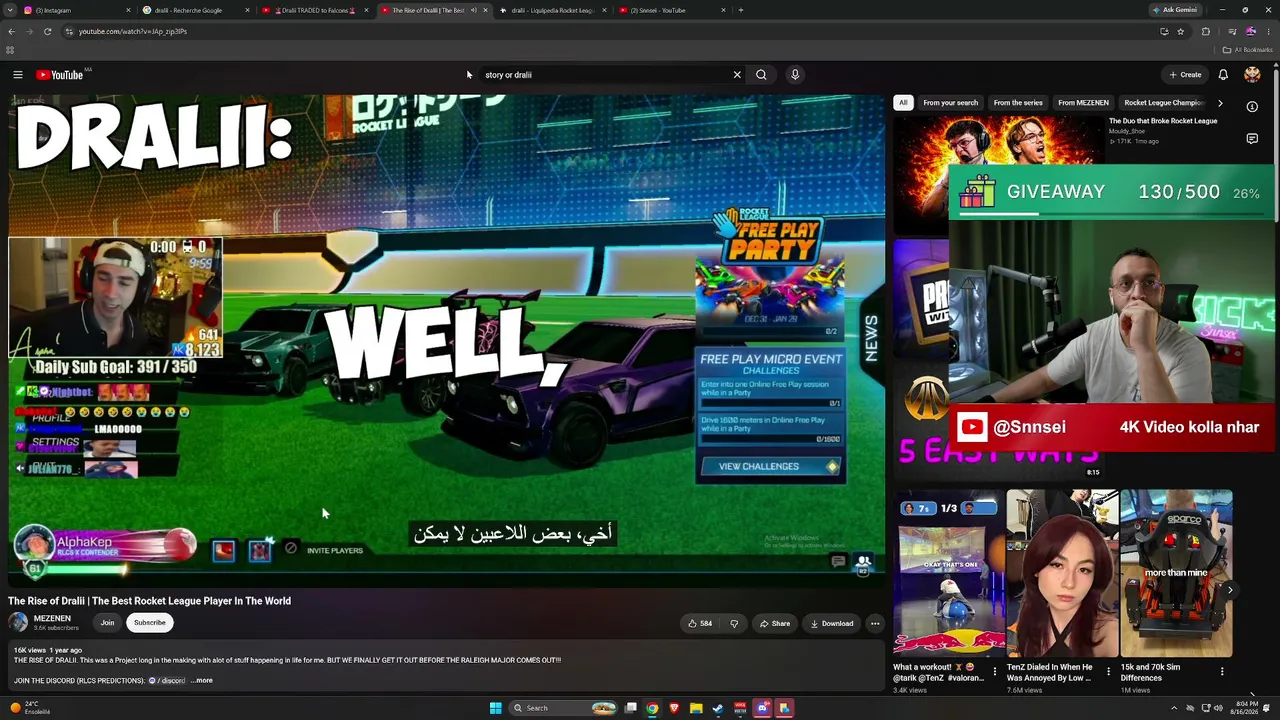Viewport: 1280px width, 720px height.
Task: Select the 'From MEZENEN' chip
Action: point(1083,103)
